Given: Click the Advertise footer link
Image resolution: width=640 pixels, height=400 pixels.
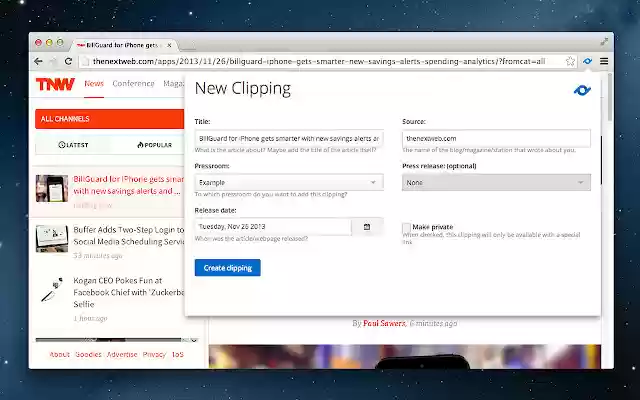Looking at the screenshot, I should [122, 354].
